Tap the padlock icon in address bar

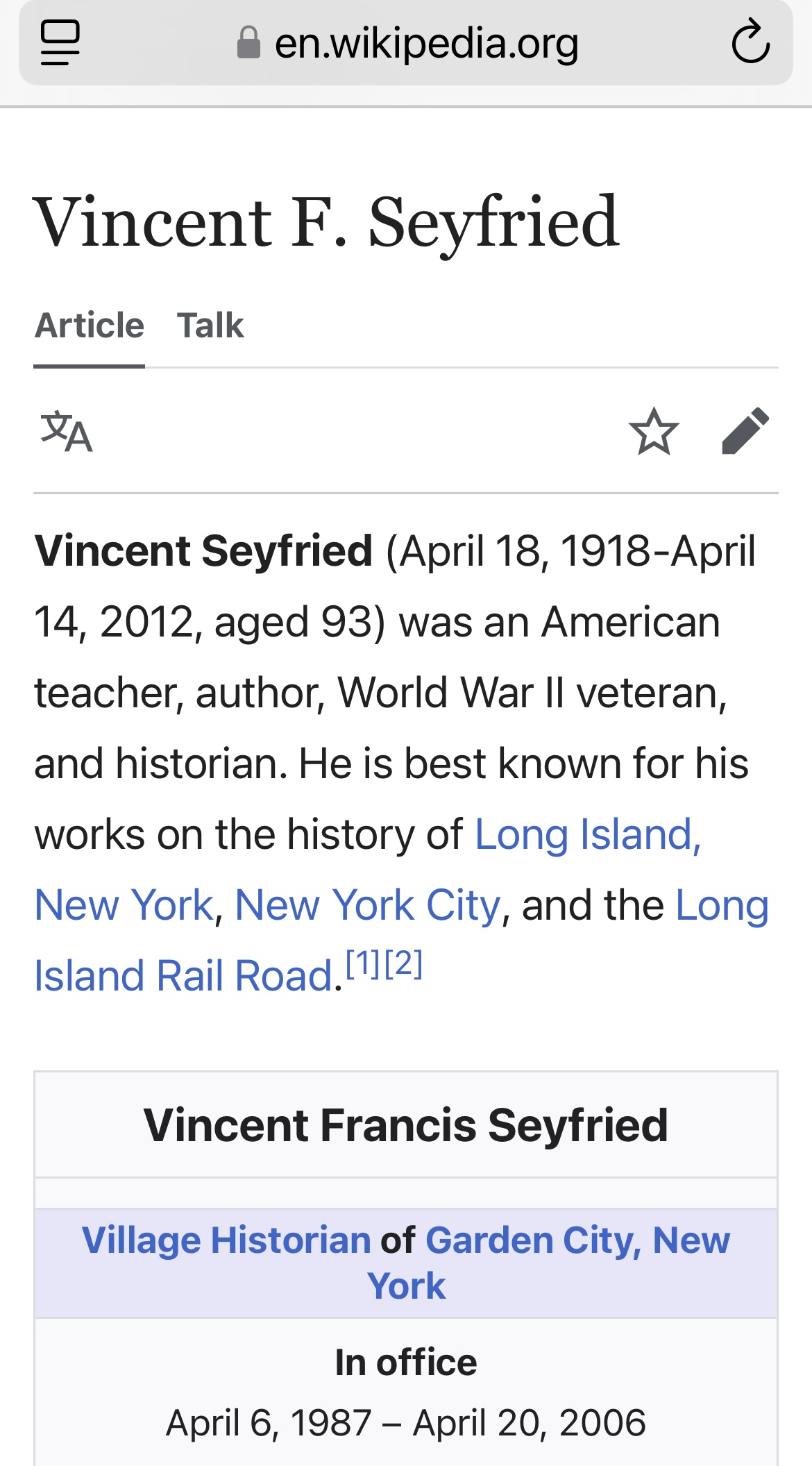(248, 43)
